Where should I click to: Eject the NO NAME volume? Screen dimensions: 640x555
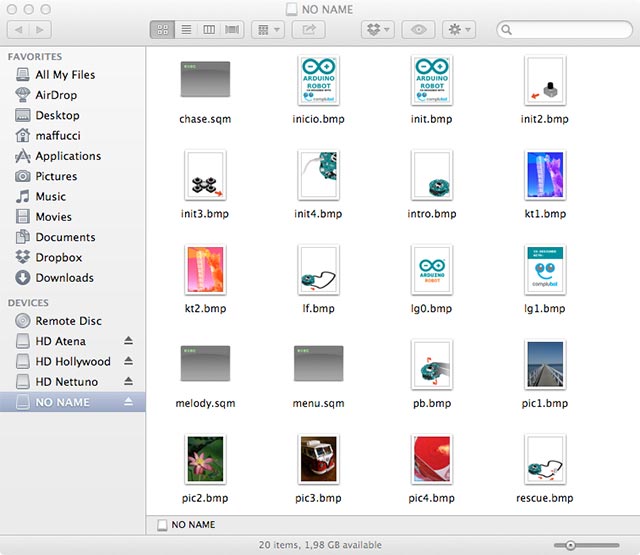coord(128,402)
